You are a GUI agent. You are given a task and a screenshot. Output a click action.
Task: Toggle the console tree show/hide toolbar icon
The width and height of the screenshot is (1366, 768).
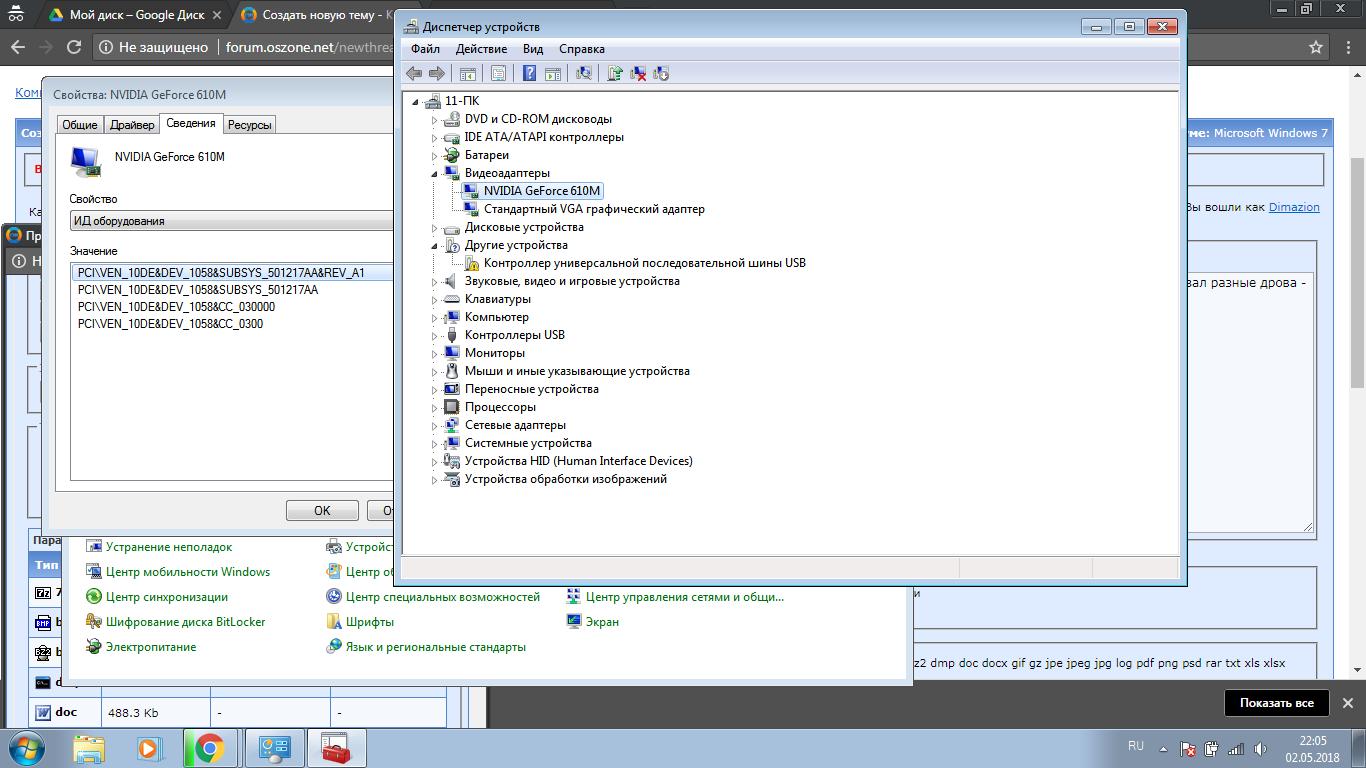(x=467, y=73)
